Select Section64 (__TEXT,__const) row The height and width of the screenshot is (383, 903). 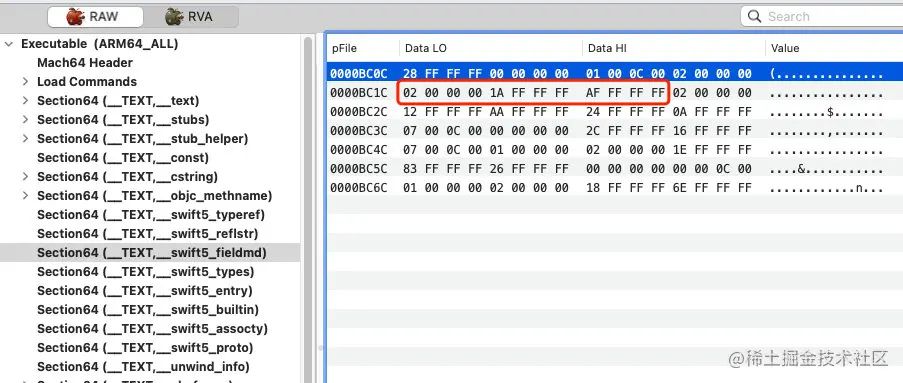(123, 158)
